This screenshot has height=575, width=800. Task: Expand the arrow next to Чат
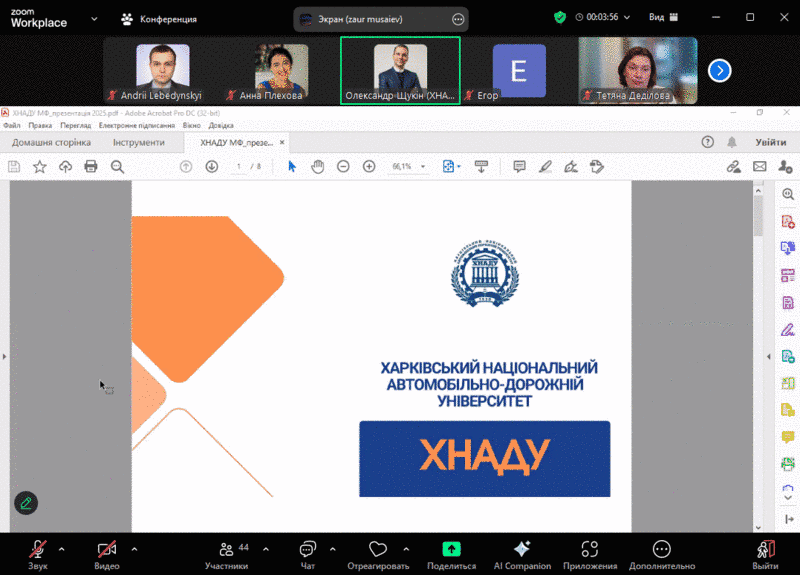point(333,549)
